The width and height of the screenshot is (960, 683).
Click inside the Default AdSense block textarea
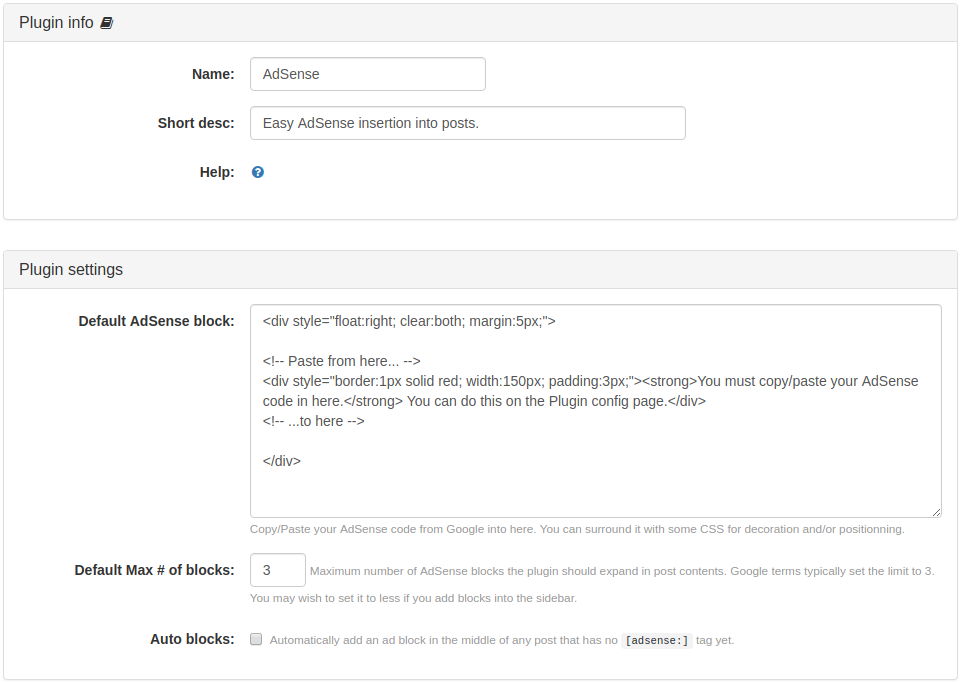click(596, 411)
